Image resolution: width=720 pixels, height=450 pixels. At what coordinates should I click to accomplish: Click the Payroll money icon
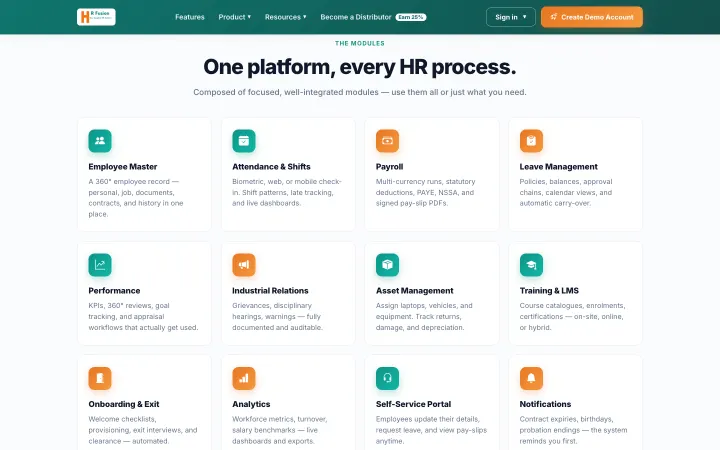coord(388,141)
